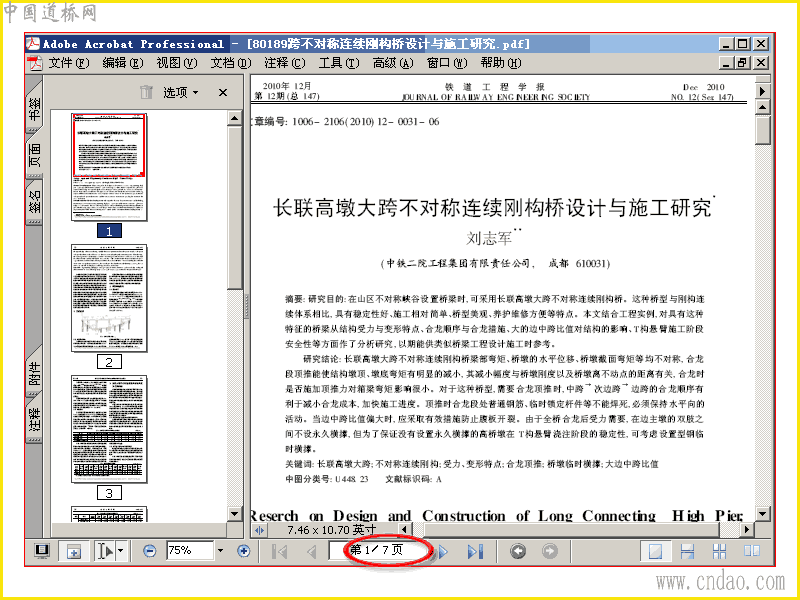The height and width of the screenshot is (600, 800).
Task: Click the full screen monitor icon
Action: tap(41, 551)
